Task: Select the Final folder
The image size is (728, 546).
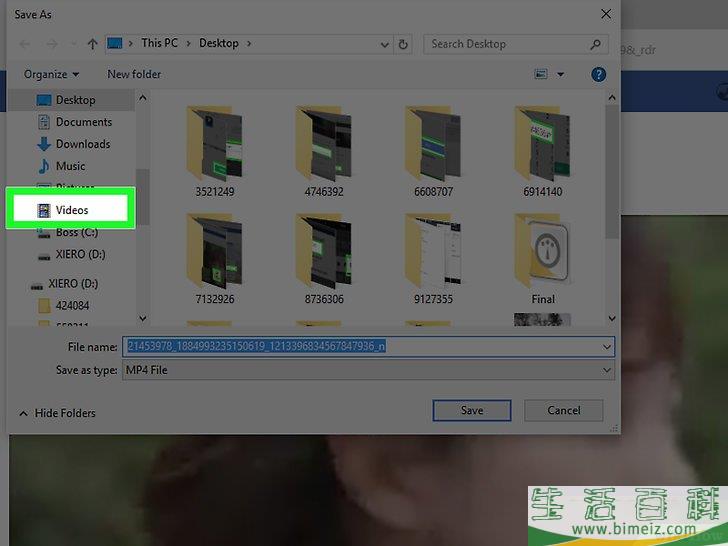Action: 542,259
